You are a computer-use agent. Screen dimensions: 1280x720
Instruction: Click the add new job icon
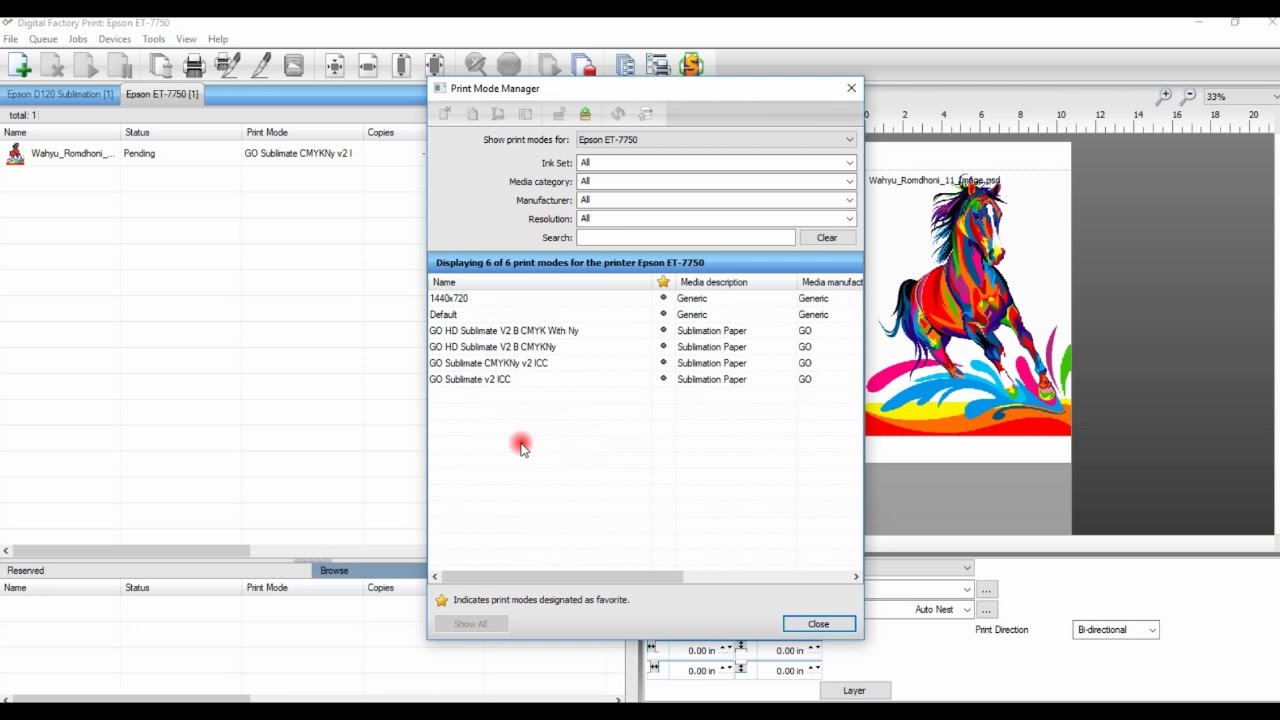point(19,66)
